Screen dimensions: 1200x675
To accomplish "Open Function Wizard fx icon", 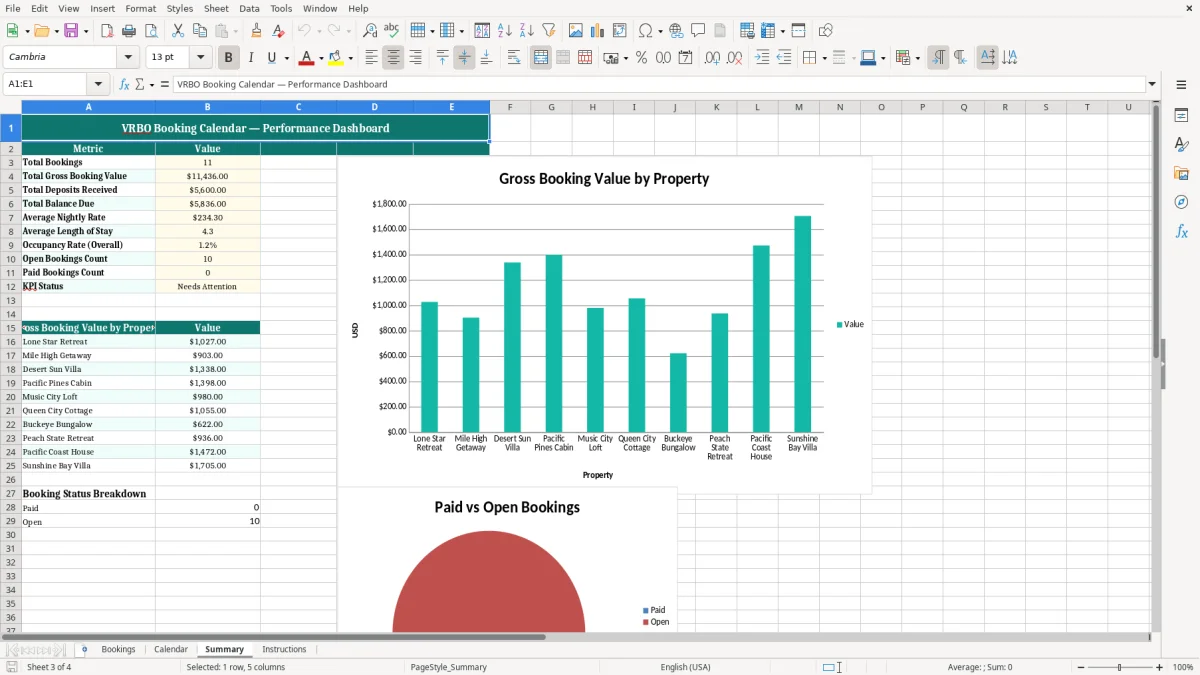I will coord(125,84).
